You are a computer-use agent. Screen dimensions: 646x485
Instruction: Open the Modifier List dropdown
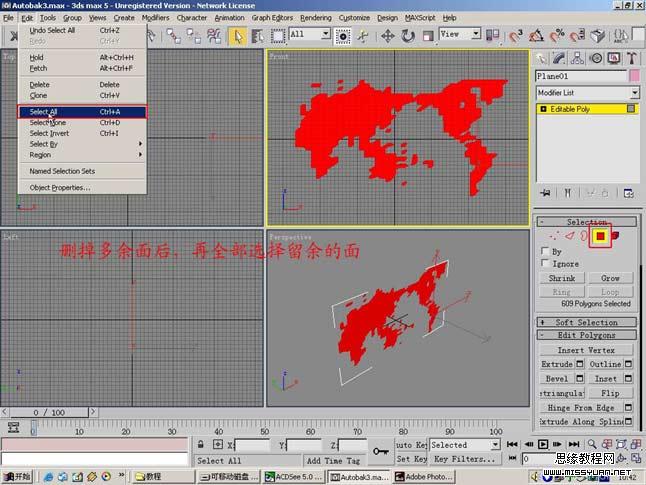point(586,92)
